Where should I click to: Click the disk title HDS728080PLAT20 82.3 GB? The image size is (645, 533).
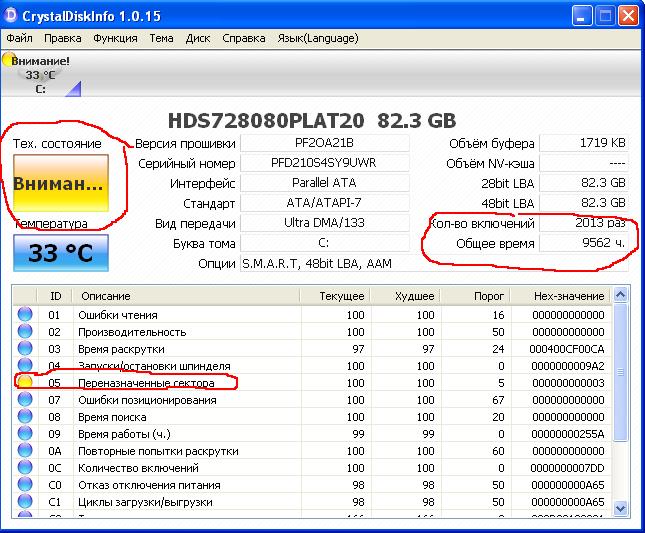(312, 121)
